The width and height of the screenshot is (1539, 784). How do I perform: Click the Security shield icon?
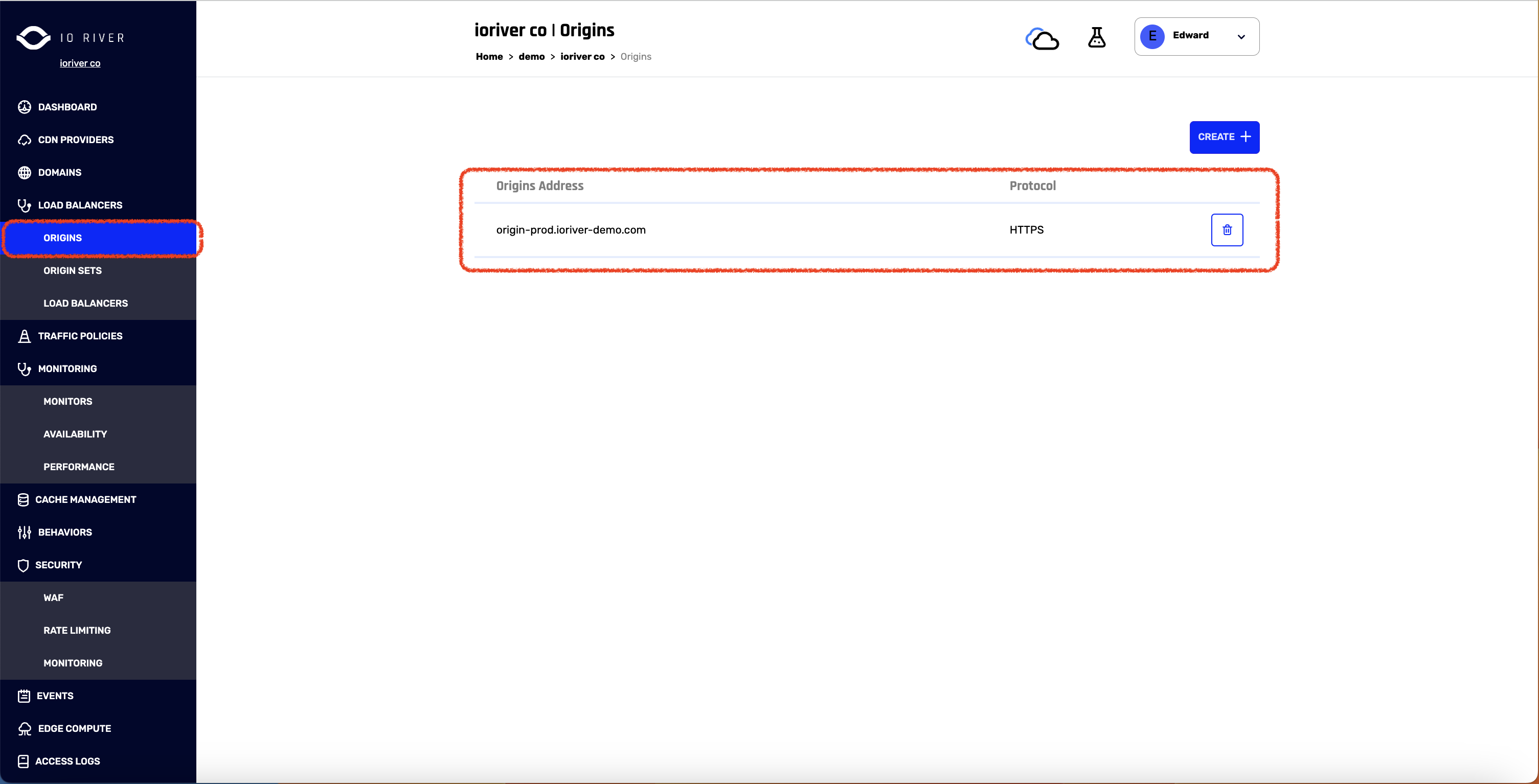pyautogui.click(x=24, y=565)
